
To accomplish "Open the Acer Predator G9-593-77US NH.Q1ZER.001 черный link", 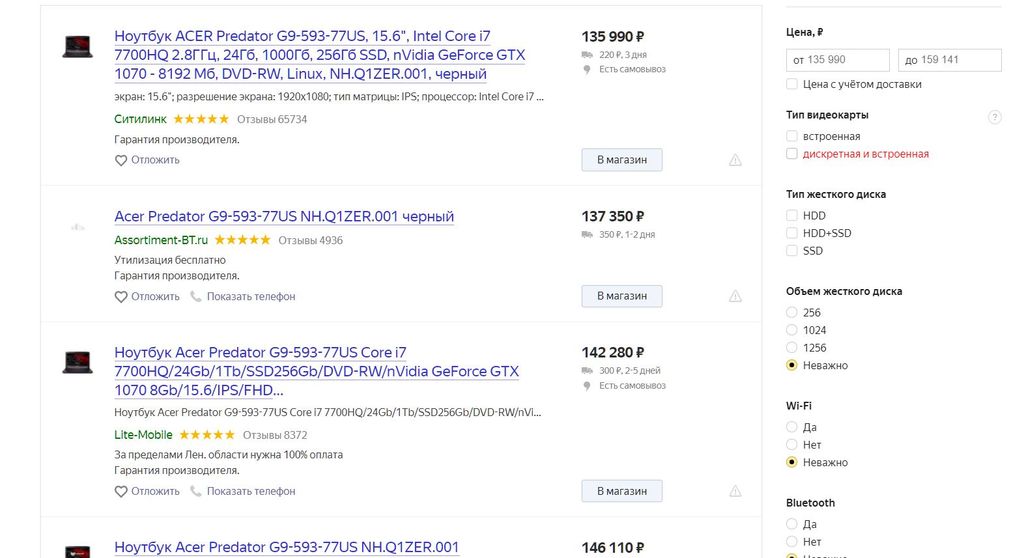I will (x=284, y=217).
